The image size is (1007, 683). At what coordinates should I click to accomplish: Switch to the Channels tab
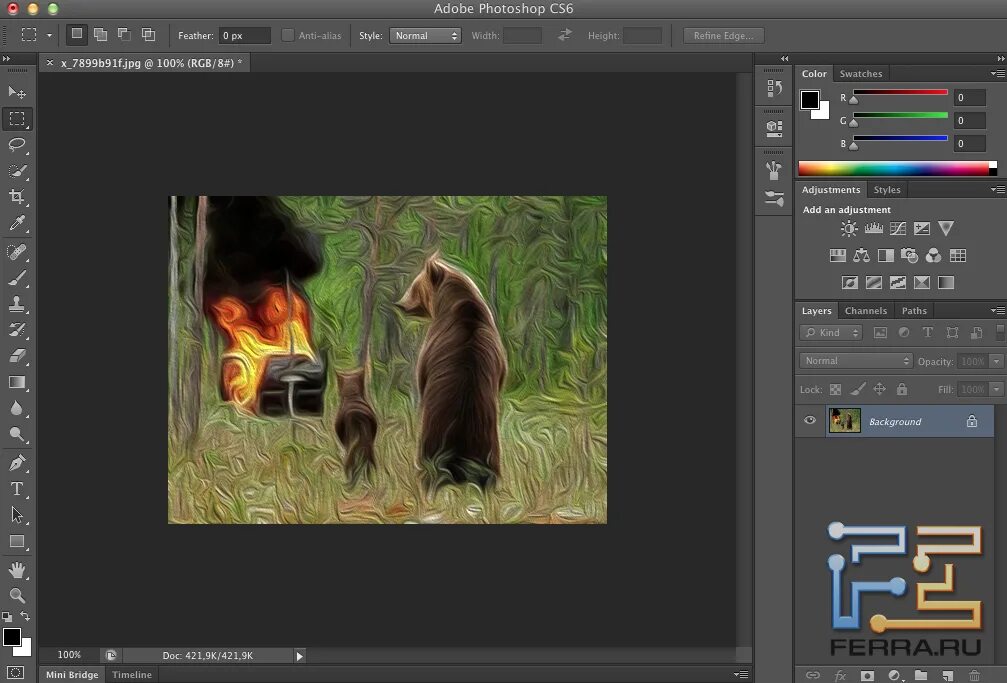tap(865, 311)
